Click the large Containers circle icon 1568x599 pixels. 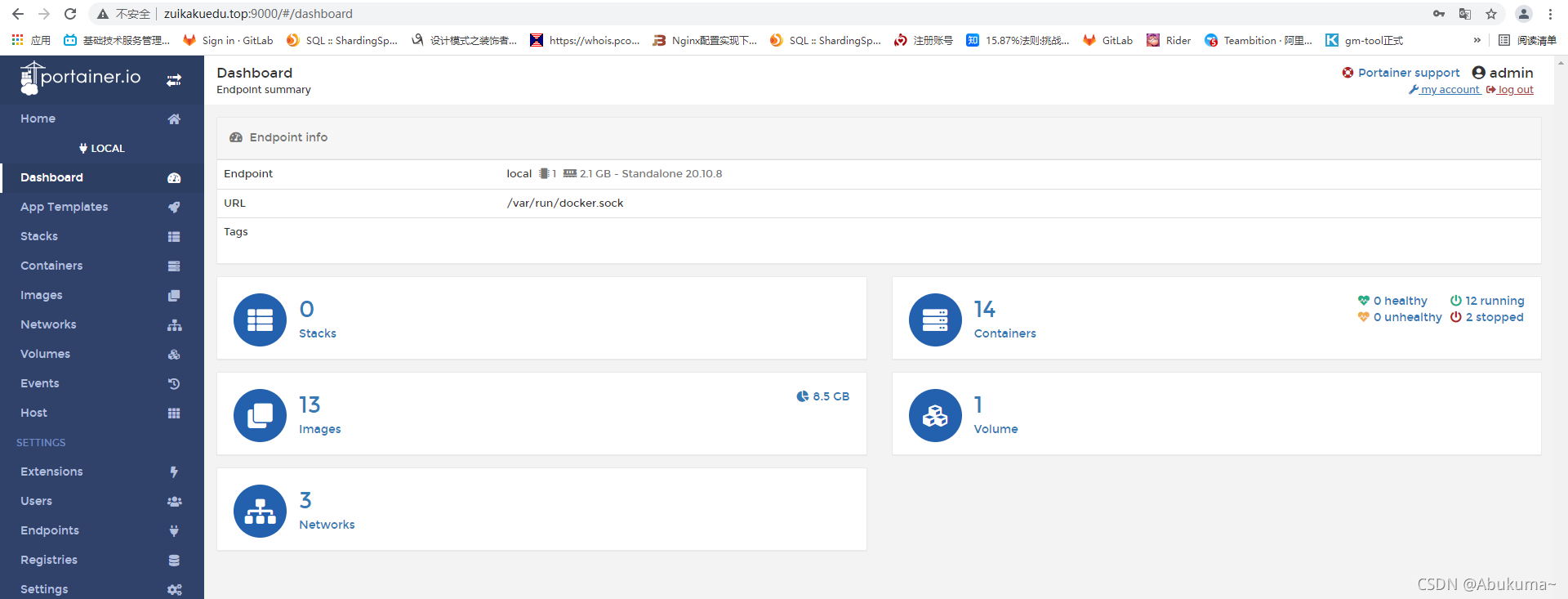(x=935, y=320)
